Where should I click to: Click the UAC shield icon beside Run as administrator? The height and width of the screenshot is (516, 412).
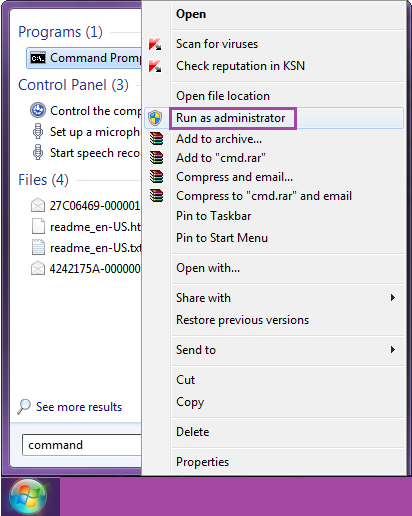155,118
